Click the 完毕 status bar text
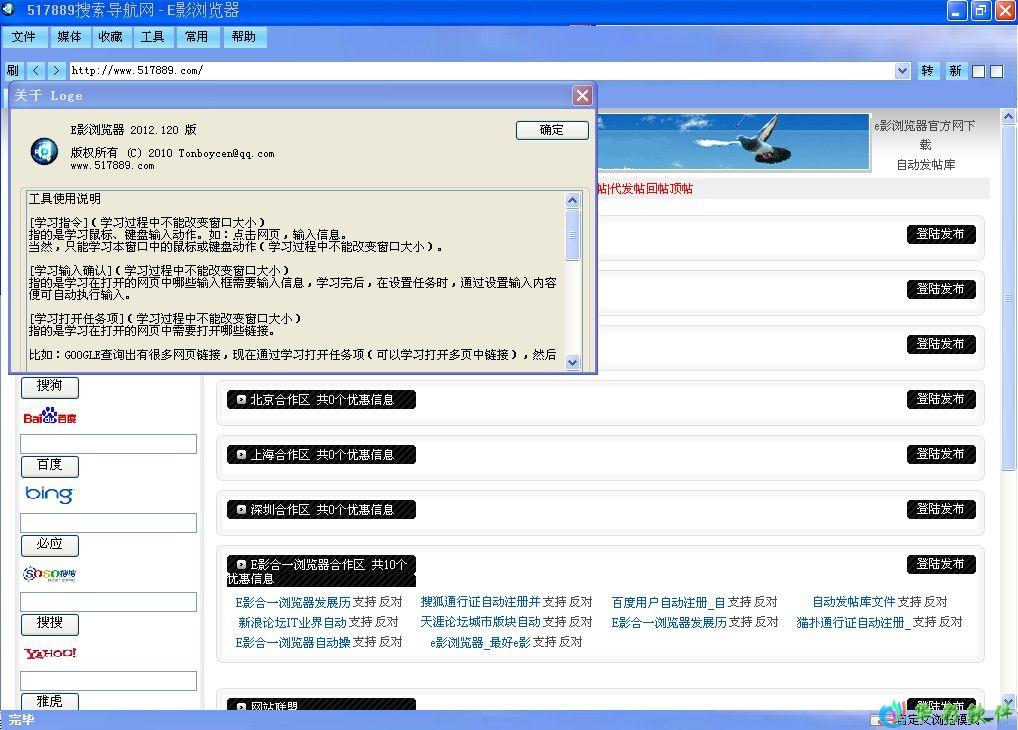1018x730 pixels. pos(21,720)
